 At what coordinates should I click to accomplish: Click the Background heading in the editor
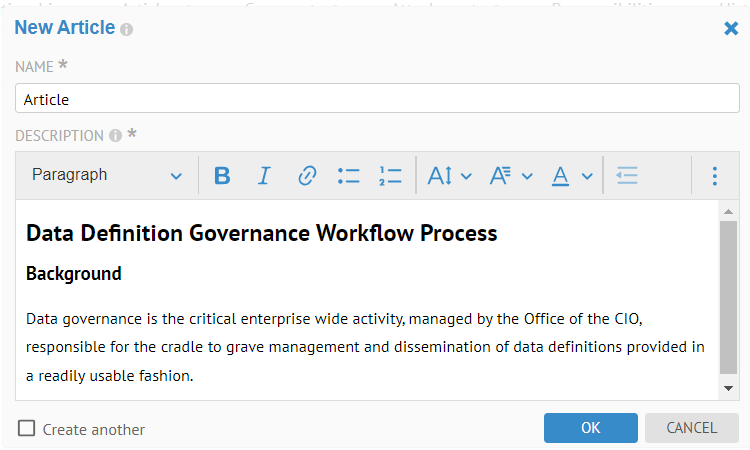tap(74, 274)
